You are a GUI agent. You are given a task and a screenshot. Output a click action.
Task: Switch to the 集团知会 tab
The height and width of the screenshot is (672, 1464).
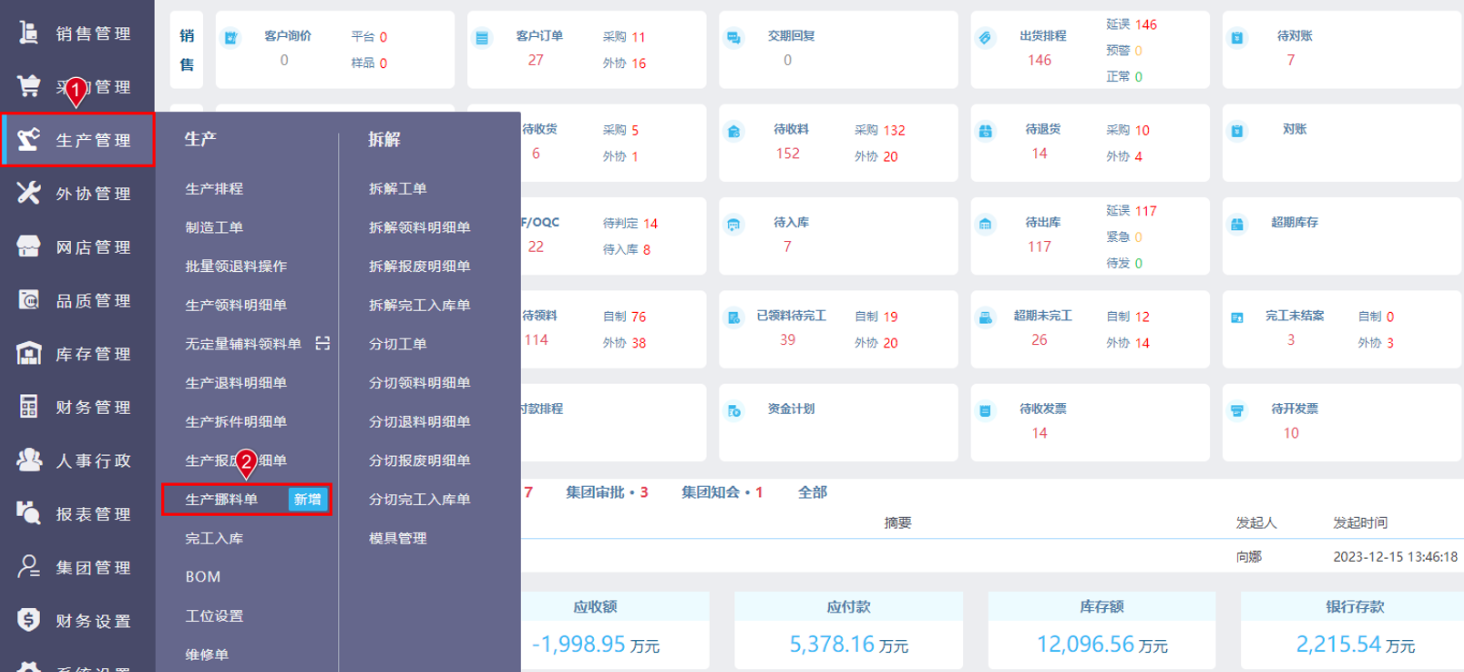(723, 492)
